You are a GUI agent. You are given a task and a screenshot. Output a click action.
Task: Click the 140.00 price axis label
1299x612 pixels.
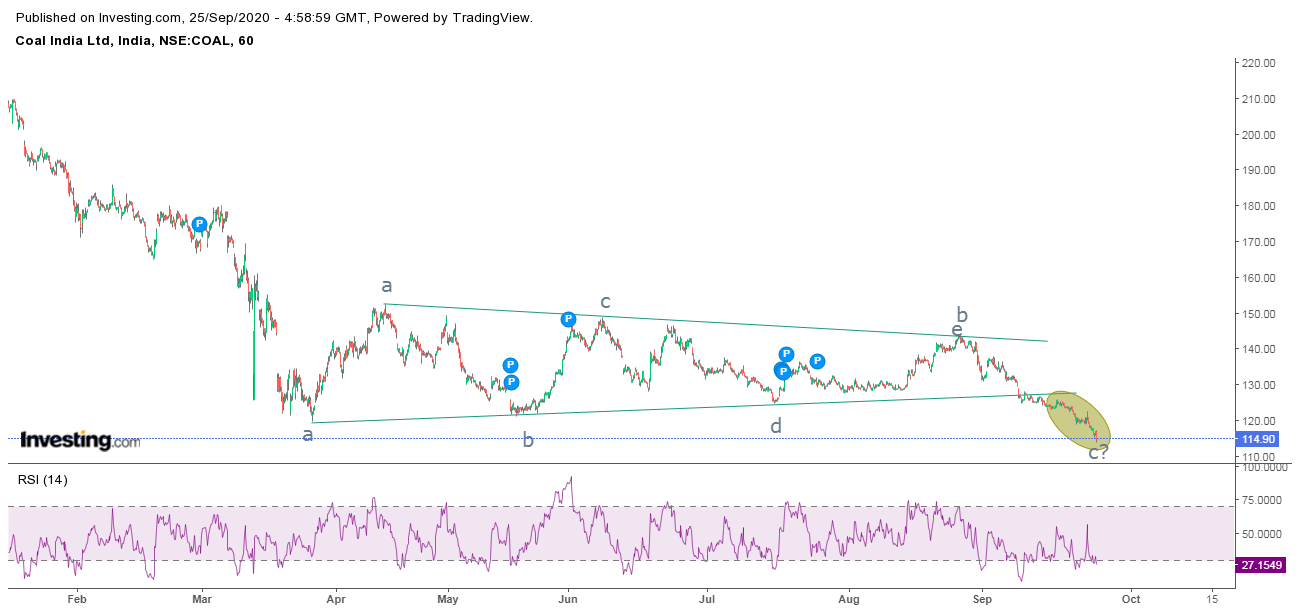click(1259, 349)
